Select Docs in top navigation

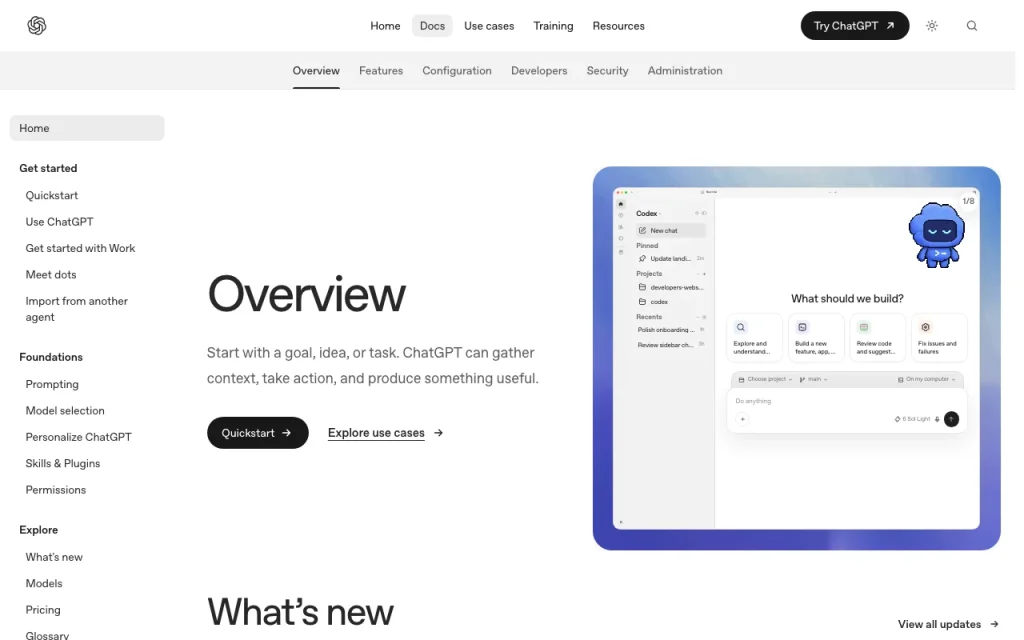click(432, 25)
